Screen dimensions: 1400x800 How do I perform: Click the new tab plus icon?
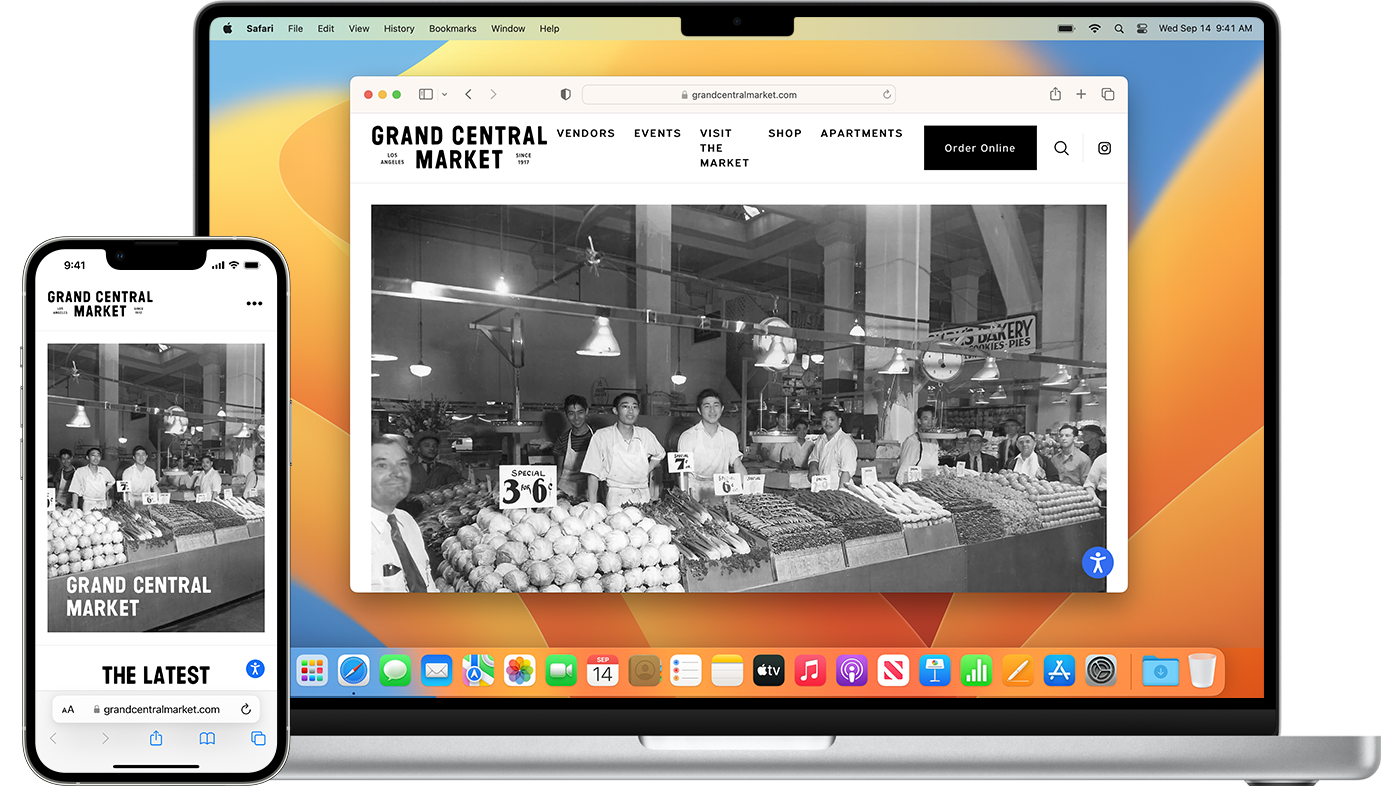coord(1081,94)
